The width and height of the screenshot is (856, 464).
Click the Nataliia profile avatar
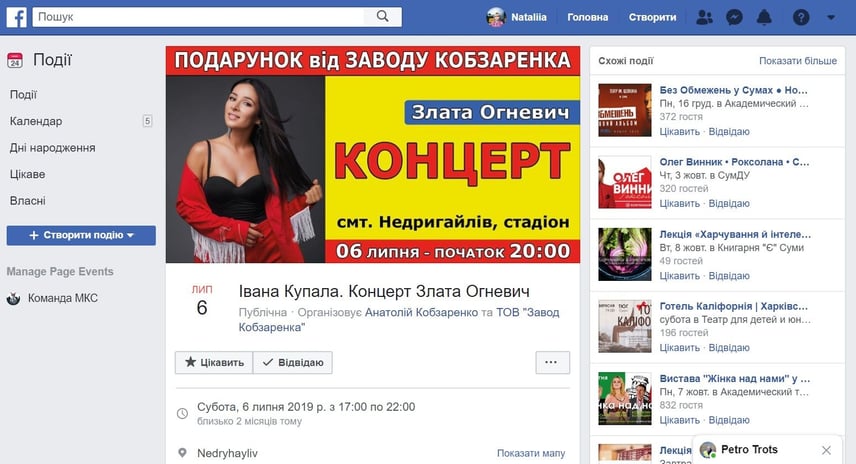point(496,17)
